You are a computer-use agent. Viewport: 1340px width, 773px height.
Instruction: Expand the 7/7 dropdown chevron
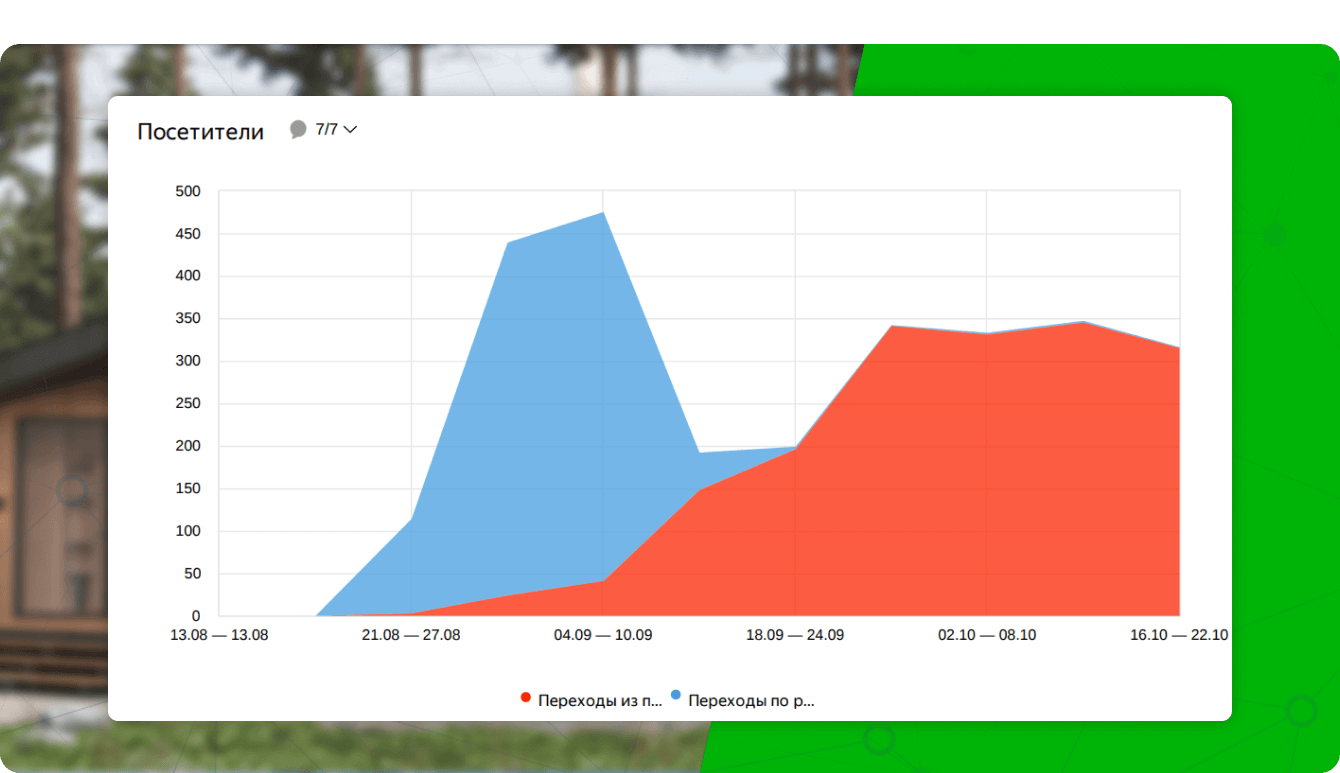pos(350,130)
